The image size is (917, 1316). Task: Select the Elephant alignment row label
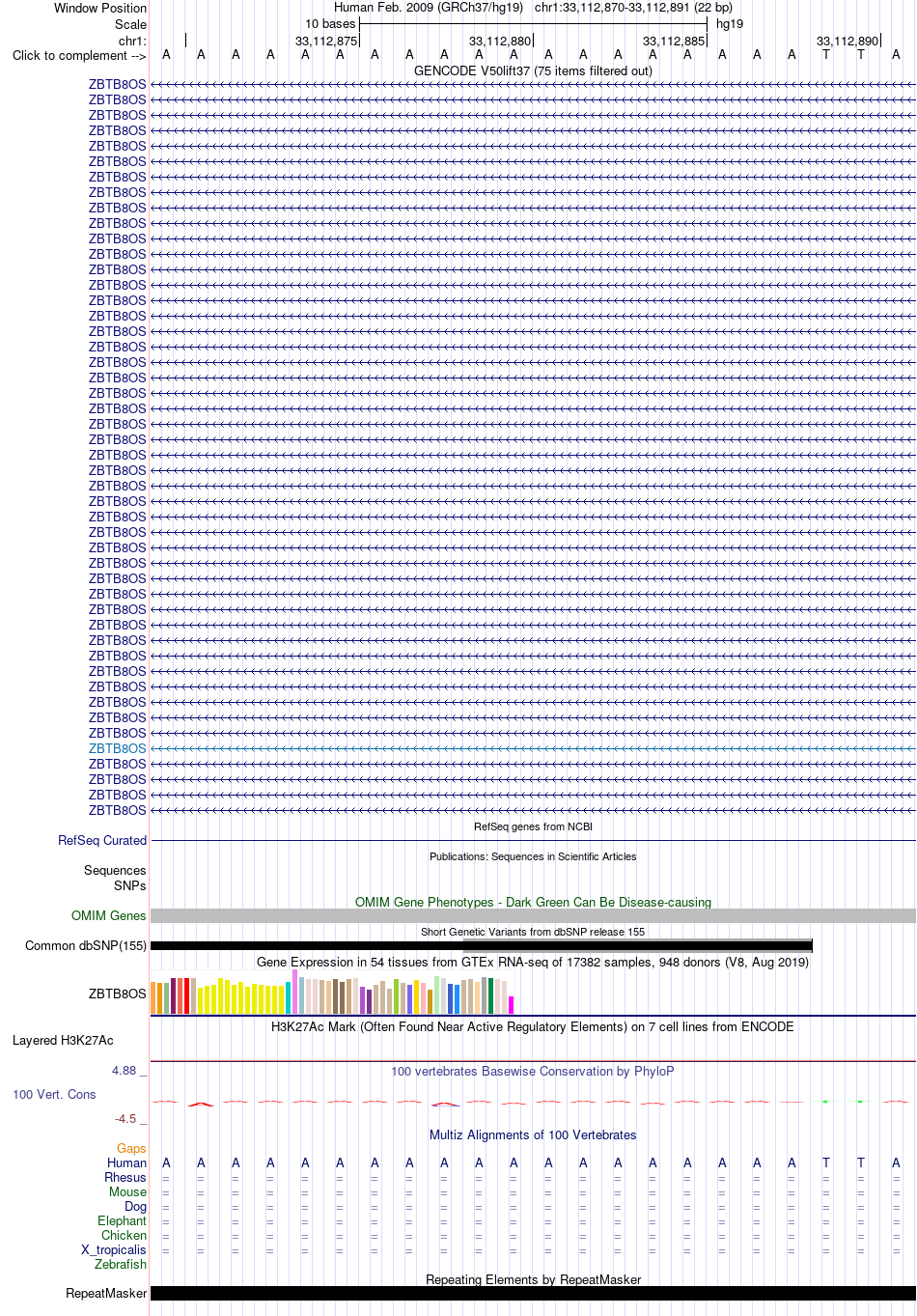pos(122,1220)
